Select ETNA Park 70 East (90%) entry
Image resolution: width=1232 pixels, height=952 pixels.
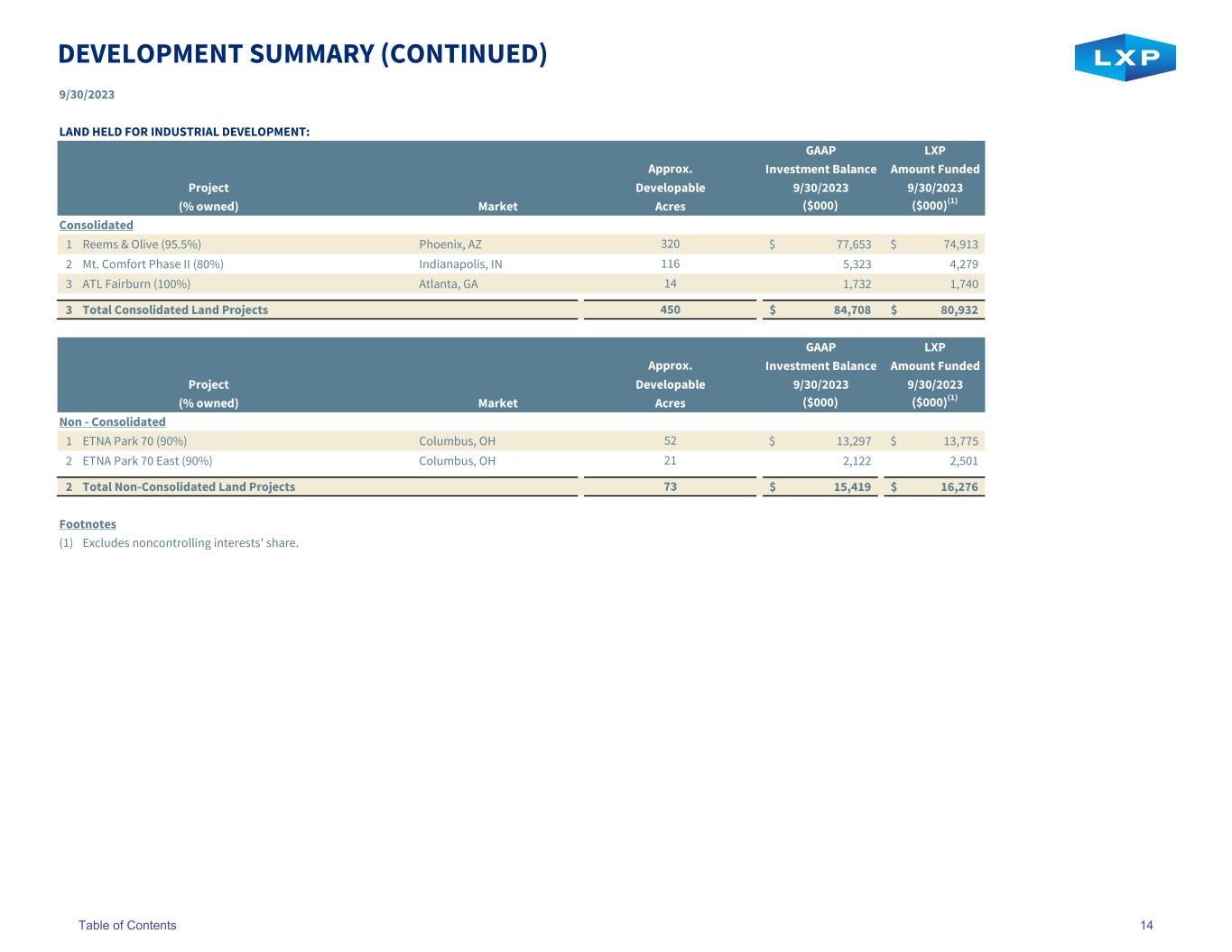147,461
